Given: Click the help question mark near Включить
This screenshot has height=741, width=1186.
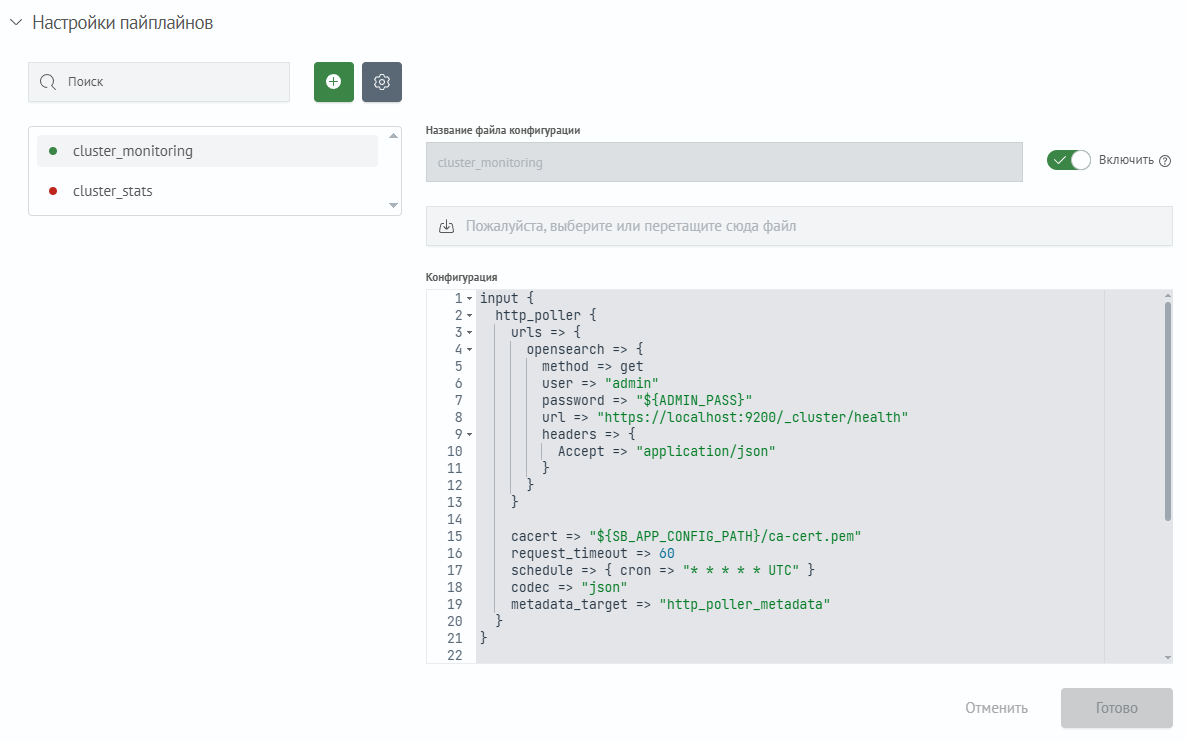Looking at the screenshot, I should tap(1164, 161).
